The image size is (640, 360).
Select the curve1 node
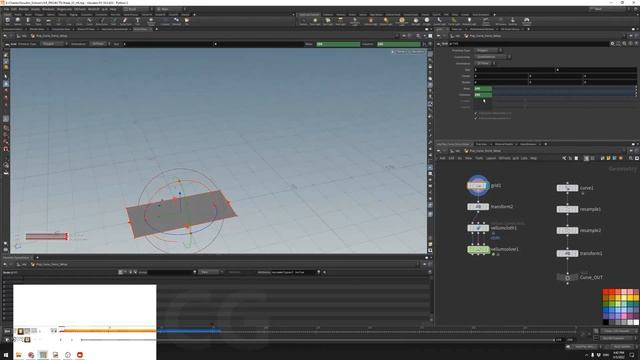(567, 188)
